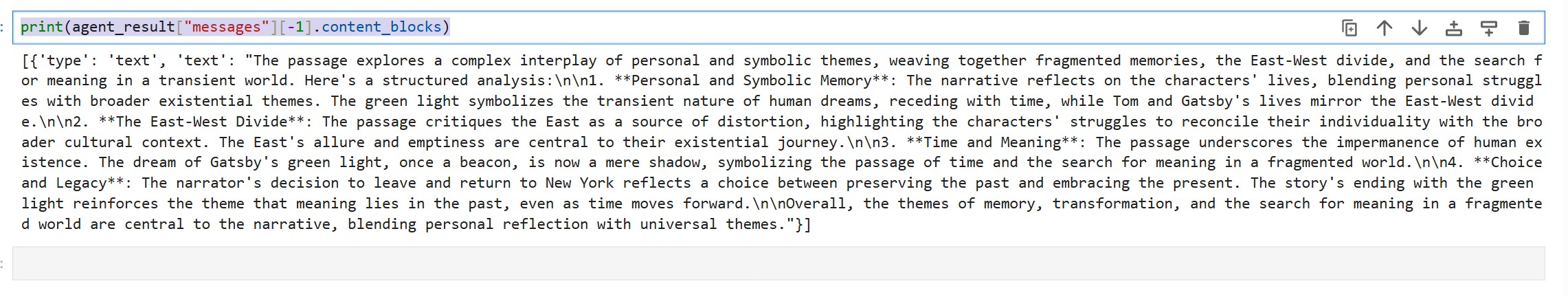Click 'agent_result' in the code cell
This screenshot has width=1568, height=295.
point(124,27)
